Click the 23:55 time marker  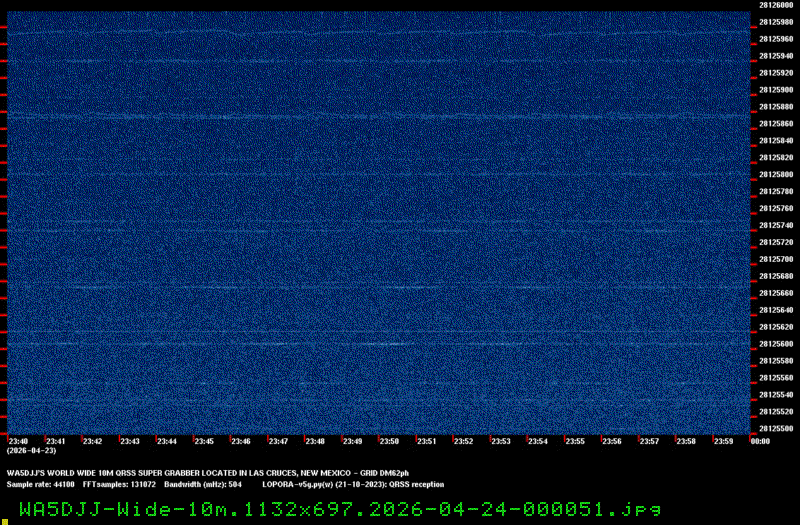pyautogui.click(x=574, y=441)
